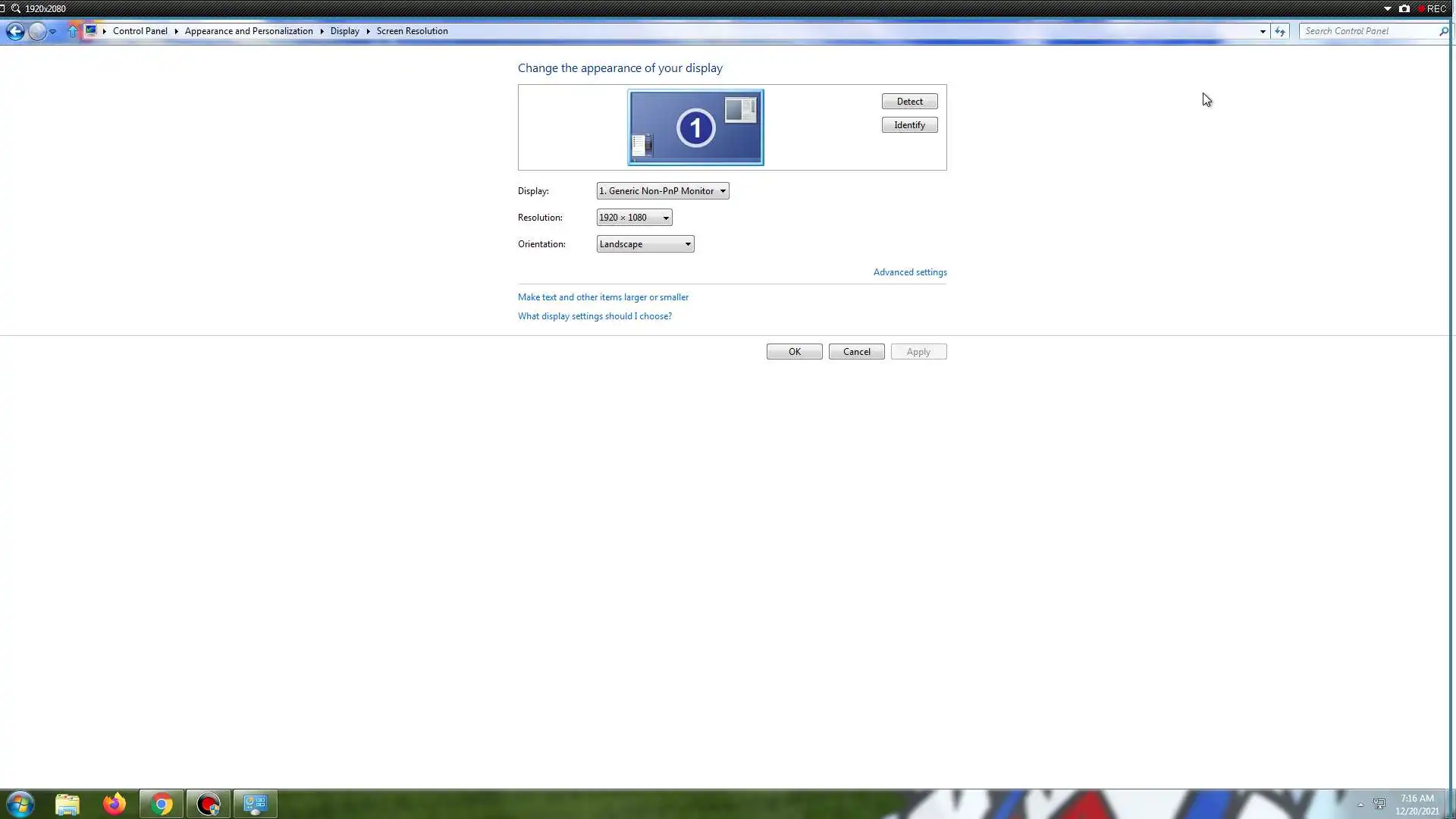This screenshot has height=819, width=1456.
Task: Click the Windows Start orb
Action: click(x=20, y=804)
